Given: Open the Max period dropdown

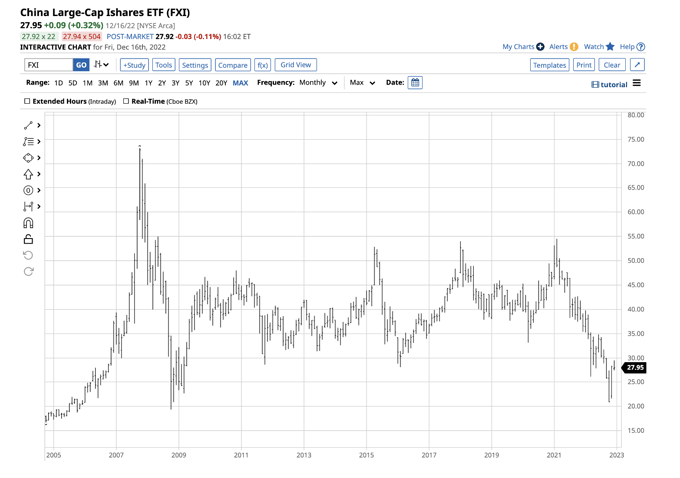Looking at the screenshot, I should [362, 82].
